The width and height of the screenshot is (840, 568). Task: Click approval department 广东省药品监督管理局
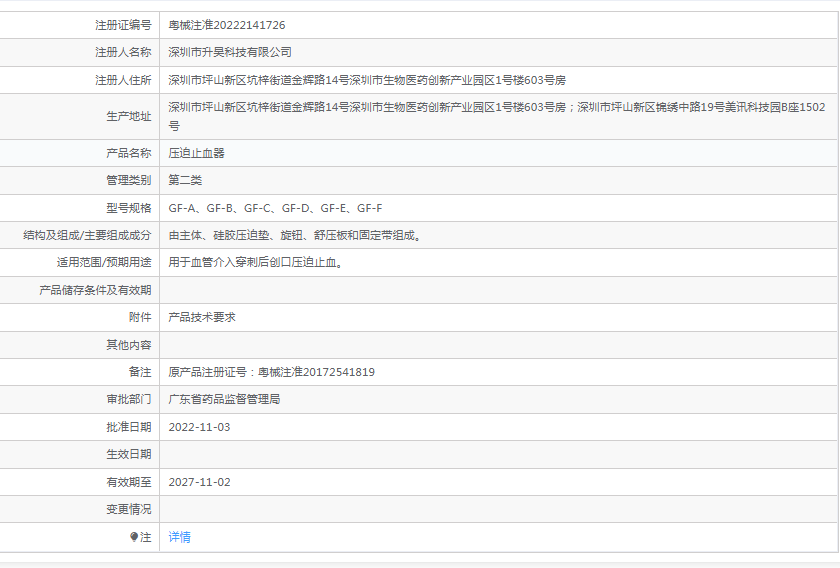(224, 399)
